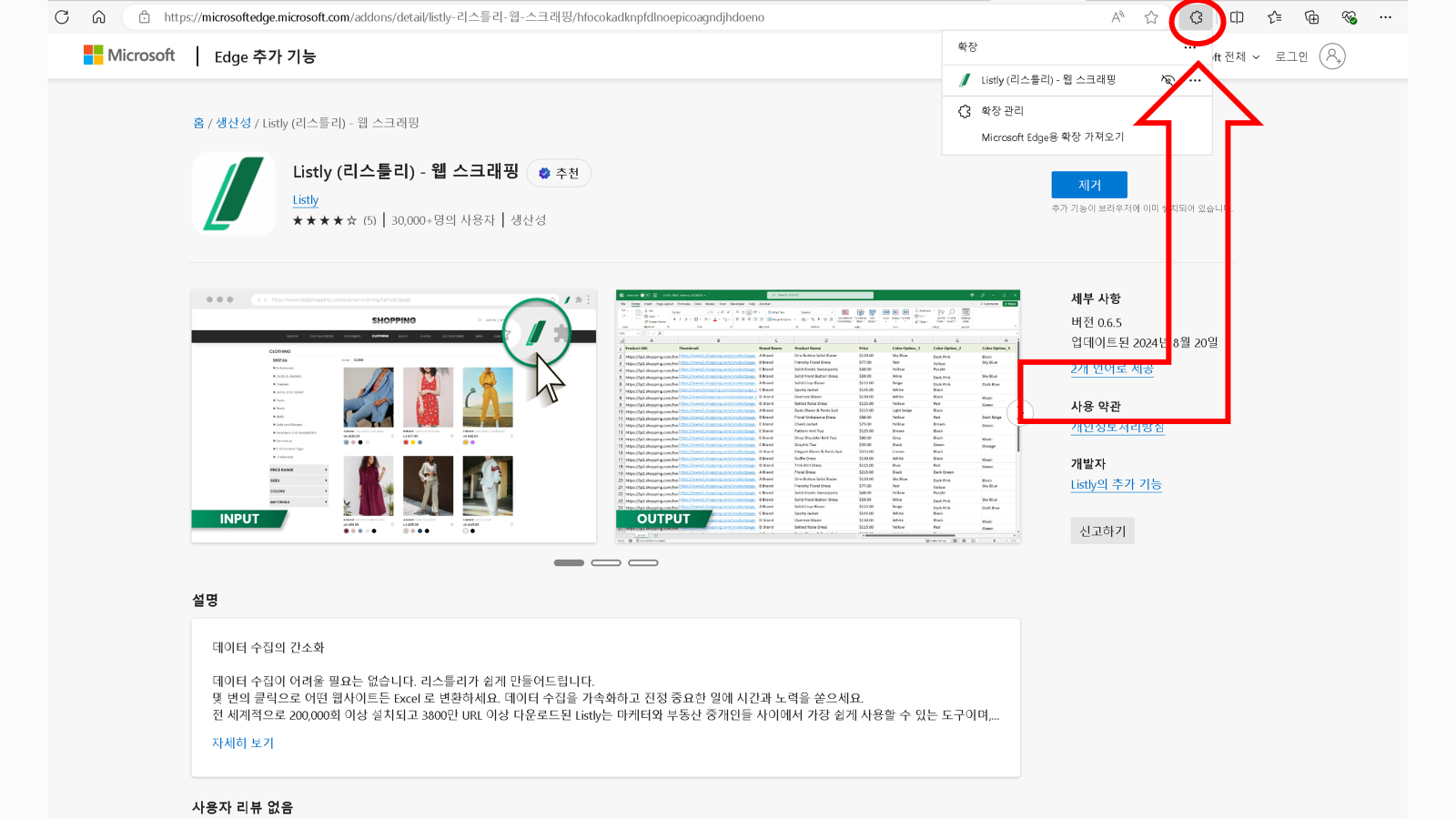
Task: Add this page to favorites star
Action: (1151, 17)
